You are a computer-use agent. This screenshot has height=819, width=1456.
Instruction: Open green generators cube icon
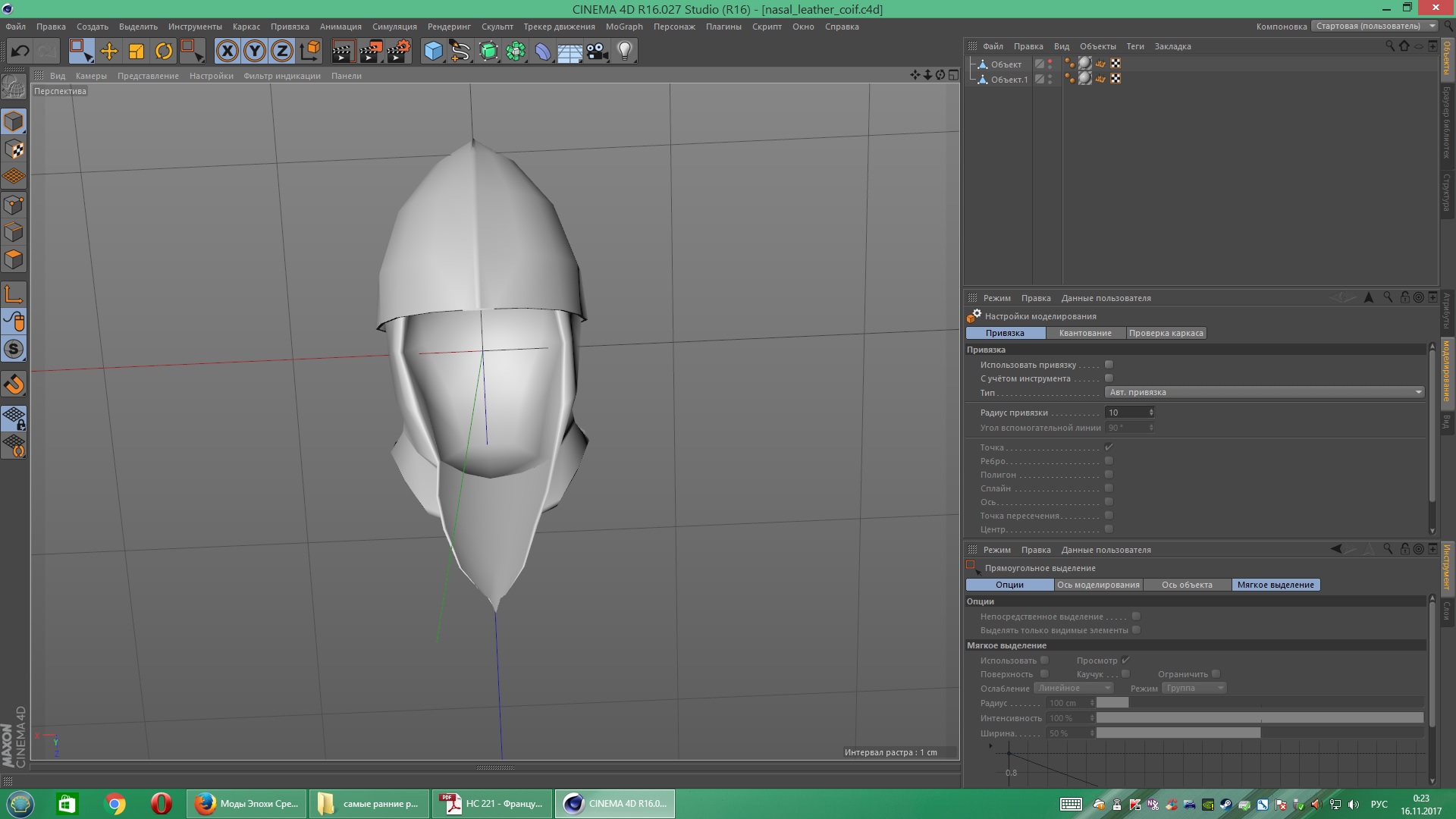488,52
